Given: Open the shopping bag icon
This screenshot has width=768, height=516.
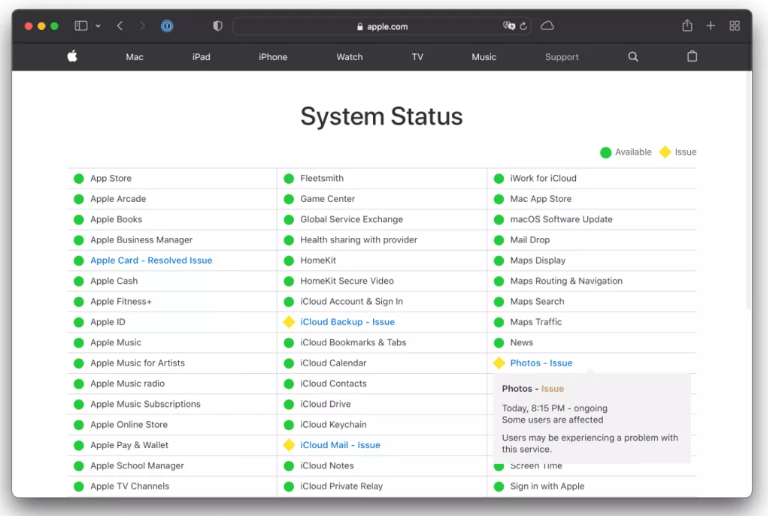Looking at the screenshot, I should 692,56.
